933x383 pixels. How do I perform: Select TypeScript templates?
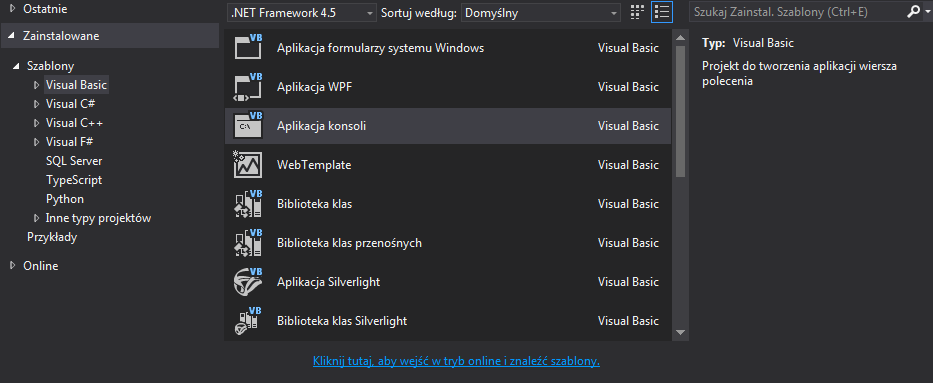pyautogui.click(x=74, y=180)
